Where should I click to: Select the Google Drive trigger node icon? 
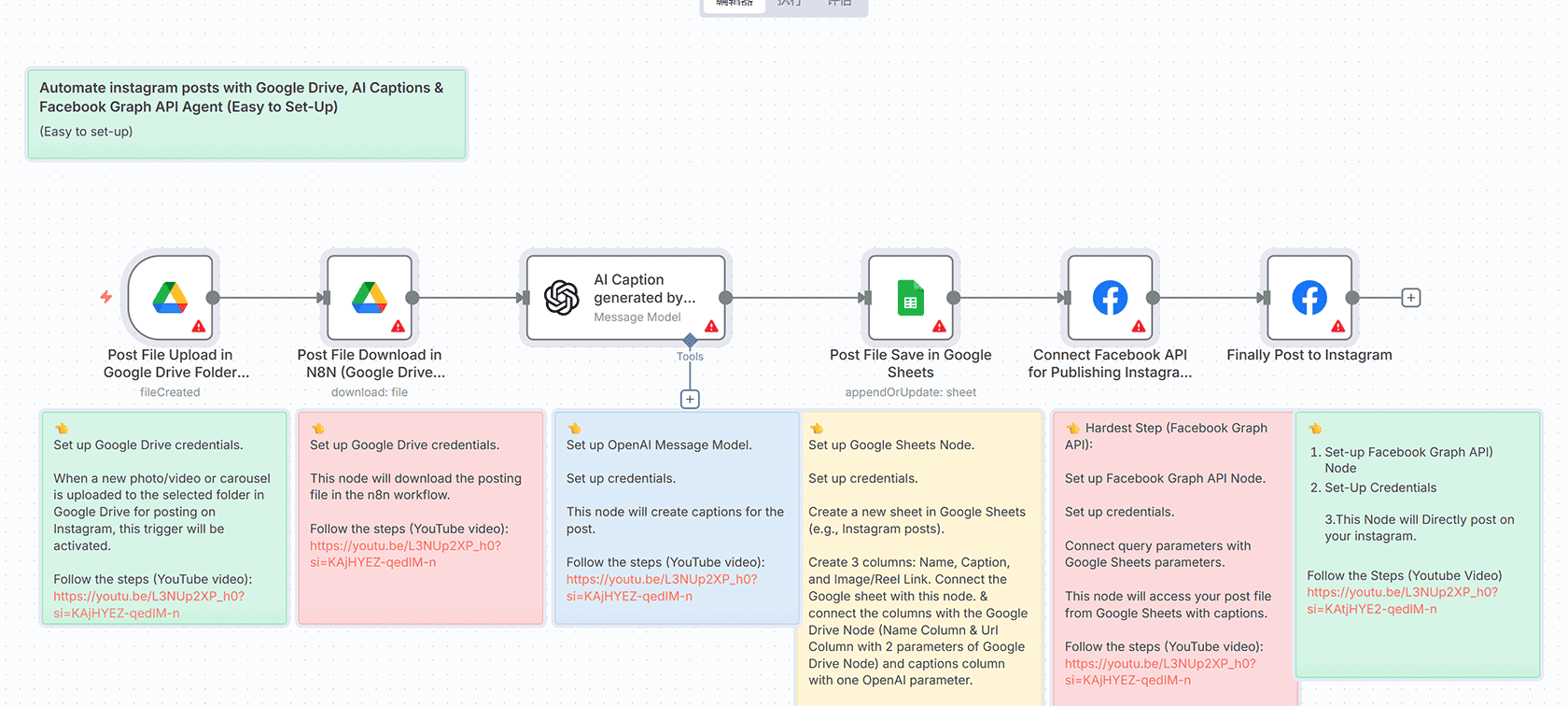point(170,298)
